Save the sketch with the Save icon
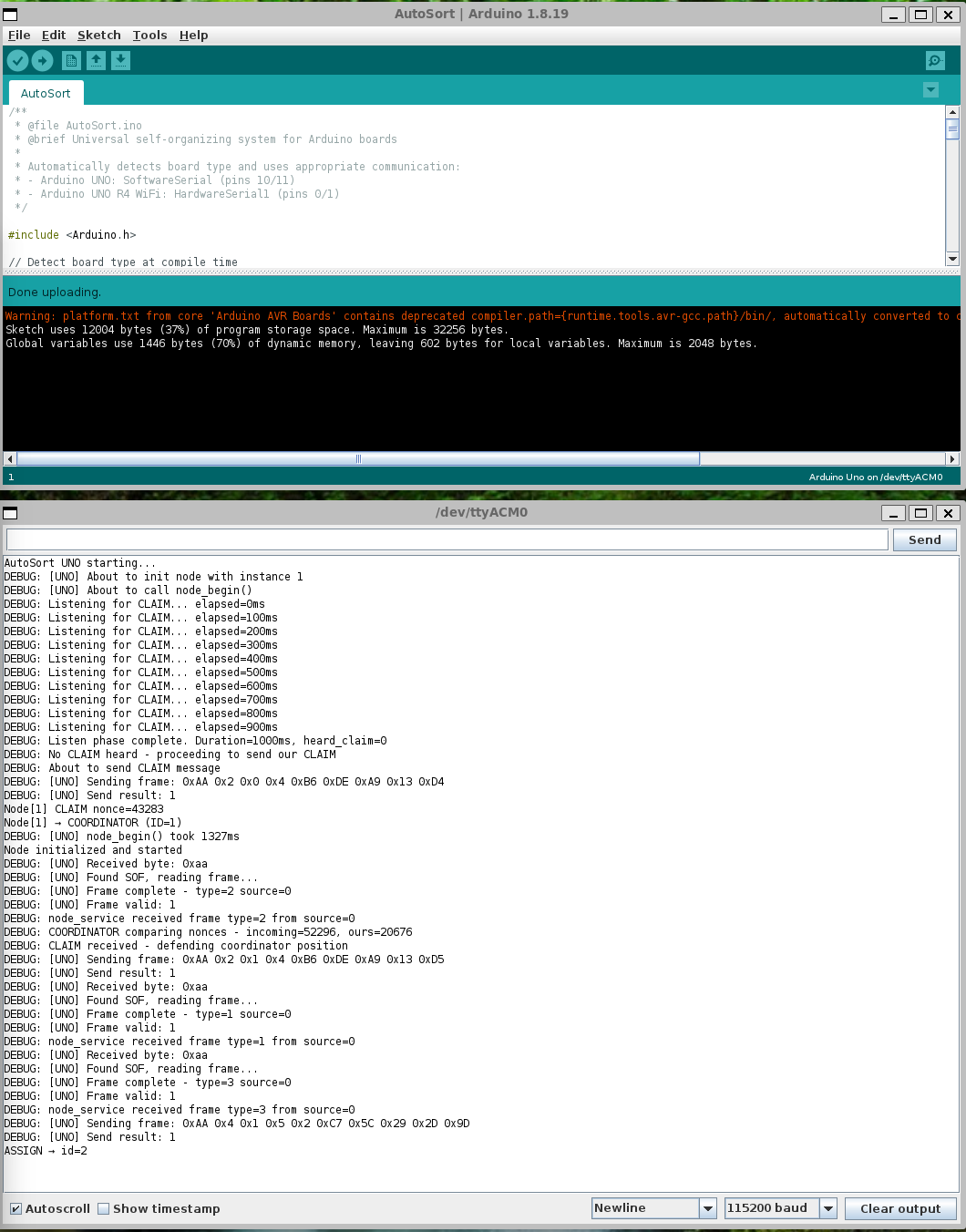966x1232 pixels. (x=120, y=60)
